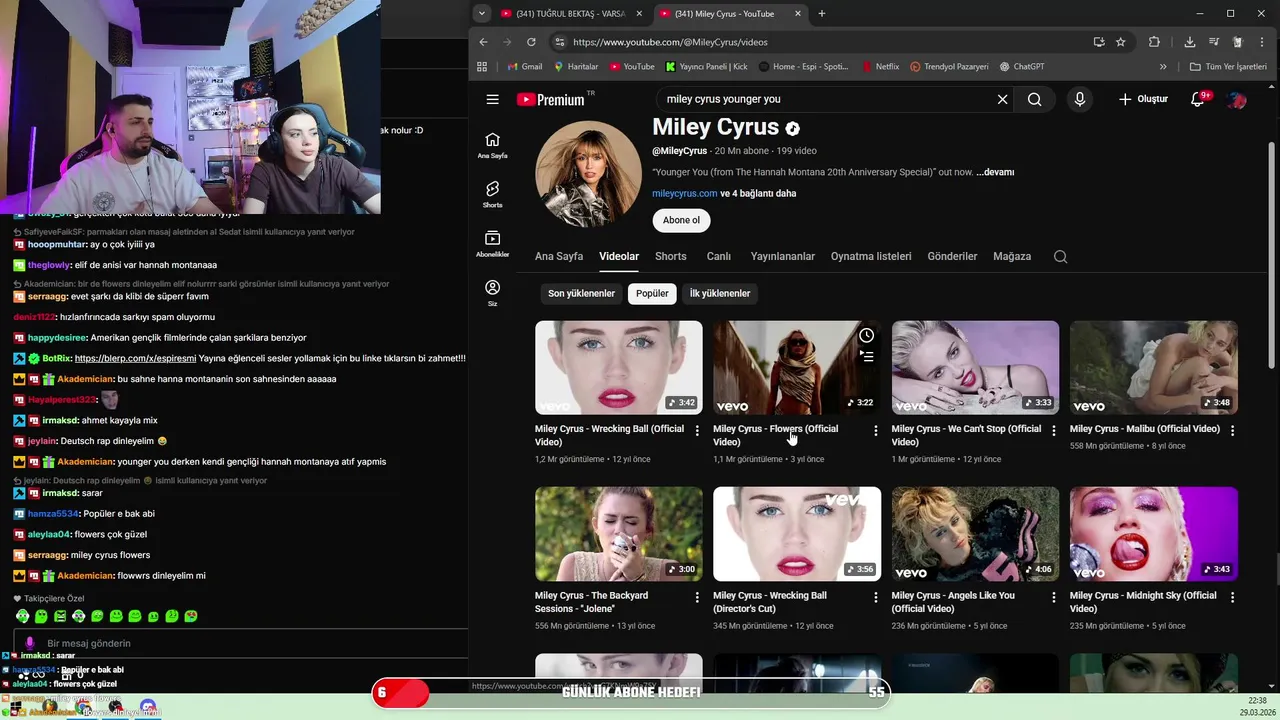Image resolution: width=1280 pixels, height=720 pixels.
Task: Switch to Oynatma listeleri tab
Action: pyautogui.click(x=871, y=256)
